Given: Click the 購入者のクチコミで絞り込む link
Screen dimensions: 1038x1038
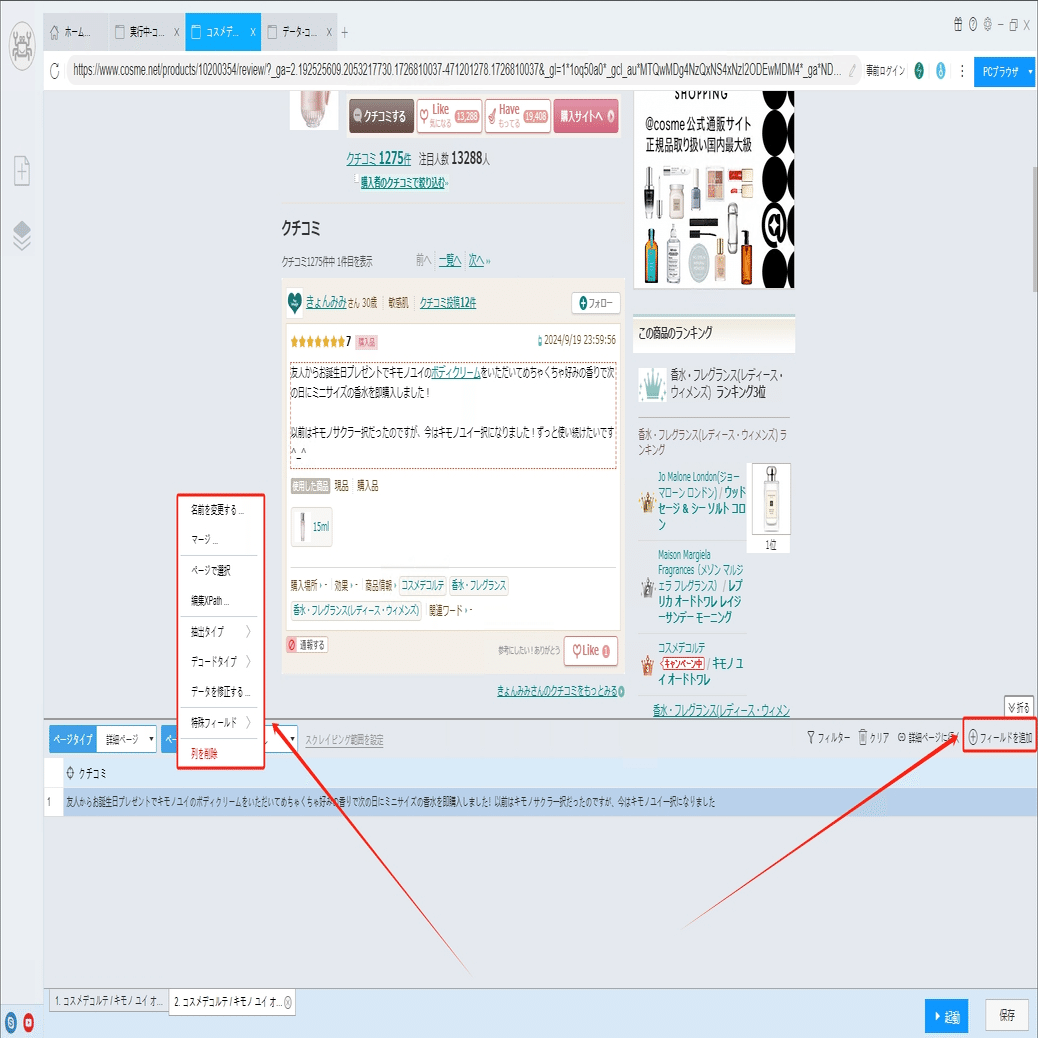Looking at the screenshot, I should 404,183.
